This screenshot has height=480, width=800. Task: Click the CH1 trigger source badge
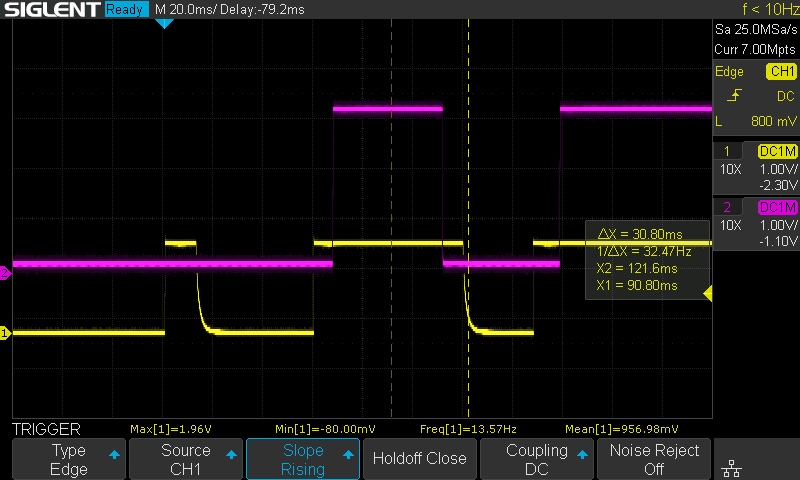pos(782,71)
